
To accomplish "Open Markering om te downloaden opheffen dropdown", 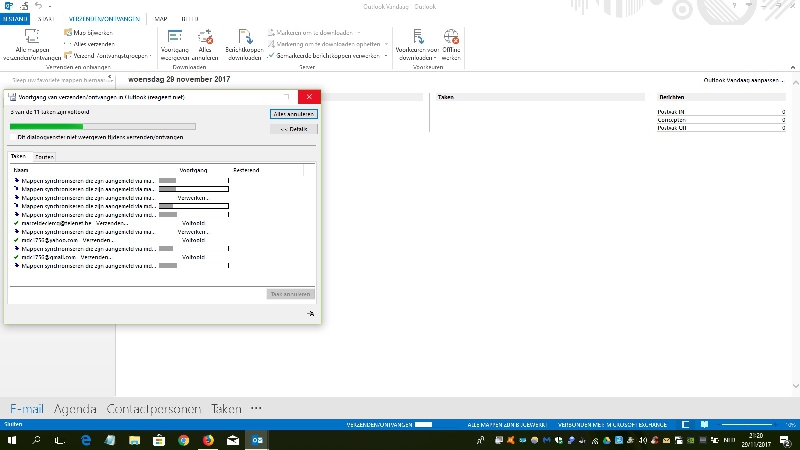I will 328,44.
